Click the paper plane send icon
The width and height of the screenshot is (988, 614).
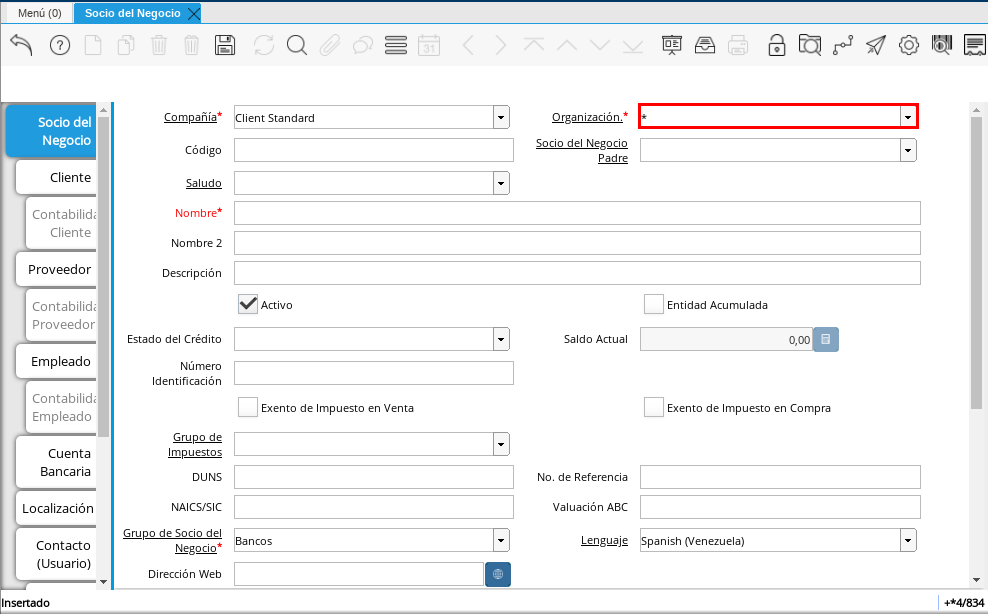(875, 45)
